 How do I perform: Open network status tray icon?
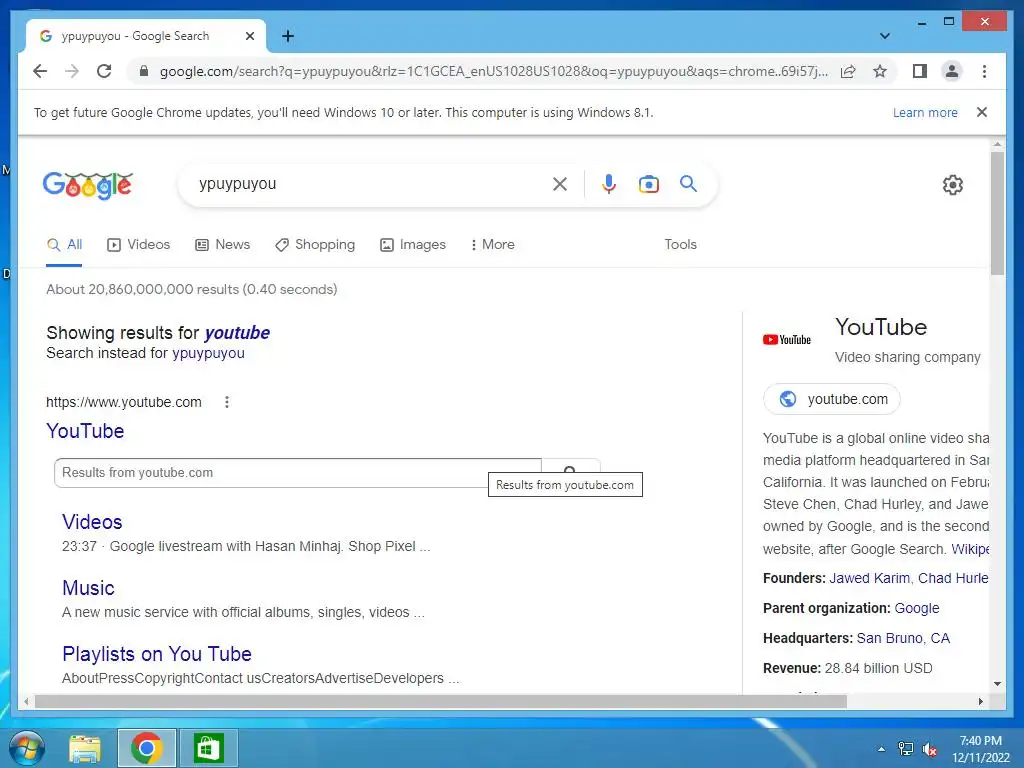click(x=906, y=749)
